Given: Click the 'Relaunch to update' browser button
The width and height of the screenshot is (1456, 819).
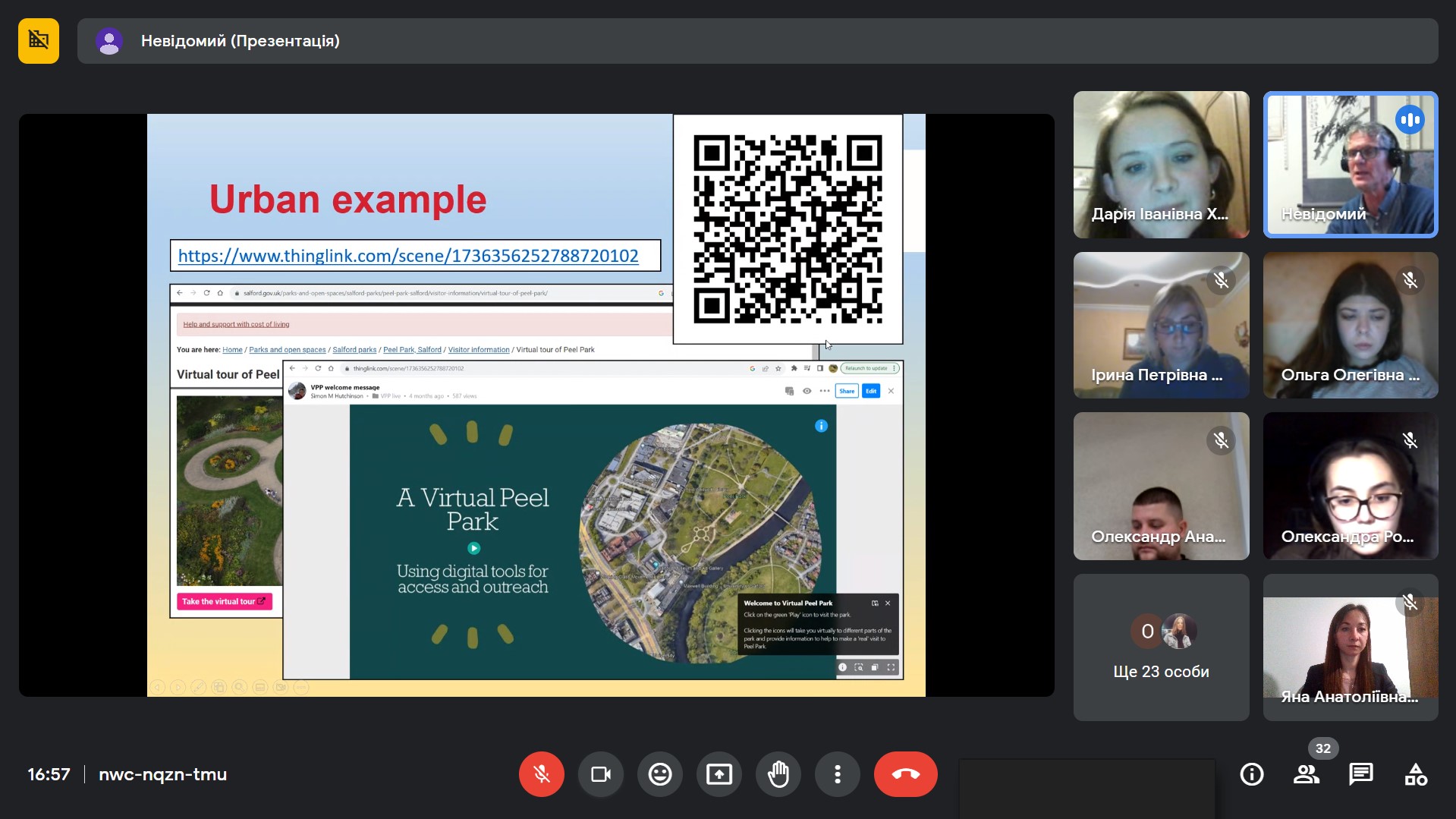Looking at the screenshot, I should (x=870, y=368).
